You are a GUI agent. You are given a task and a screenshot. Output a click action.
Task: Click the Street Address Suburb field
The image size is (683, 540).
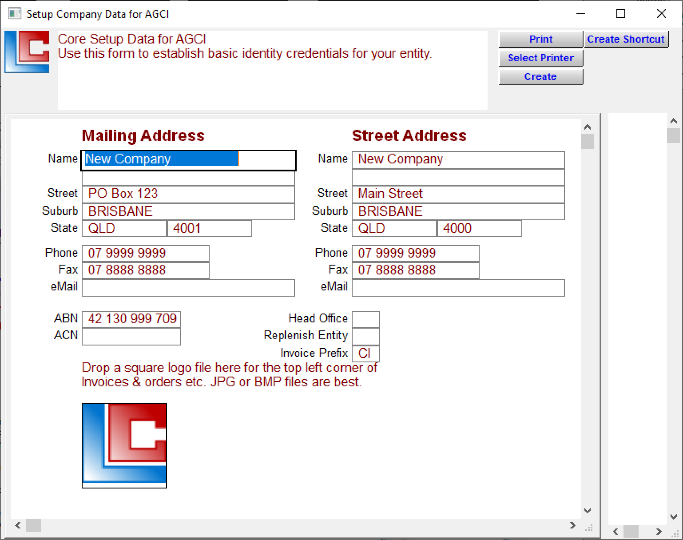point(458,212)
